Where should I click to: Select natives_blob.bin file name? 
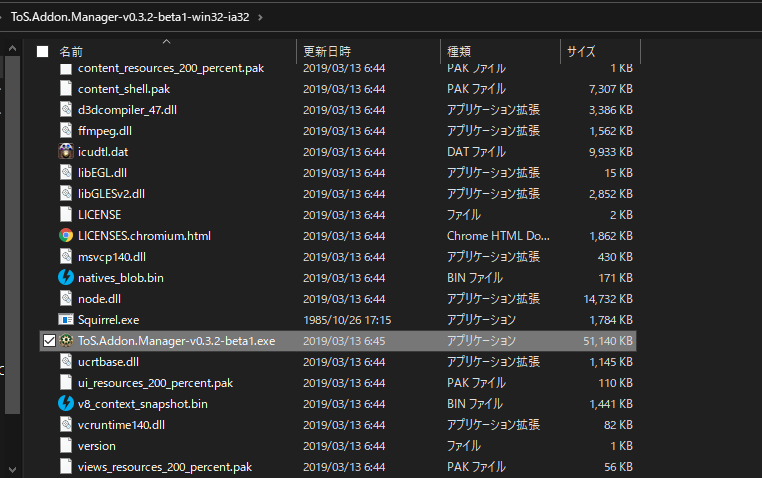point(121,277)
